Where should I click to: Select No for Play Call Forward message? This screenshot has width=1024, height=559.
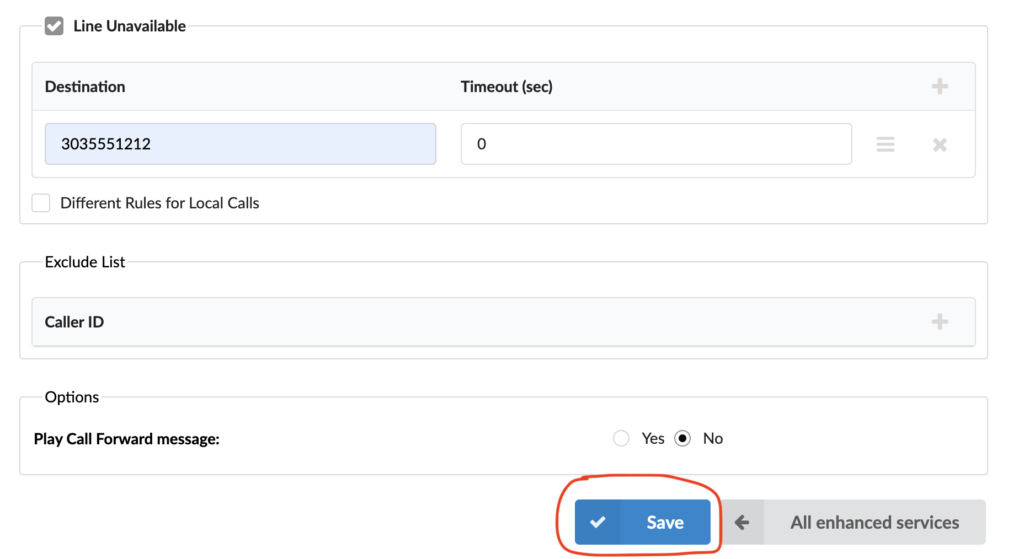pos(682,438)
